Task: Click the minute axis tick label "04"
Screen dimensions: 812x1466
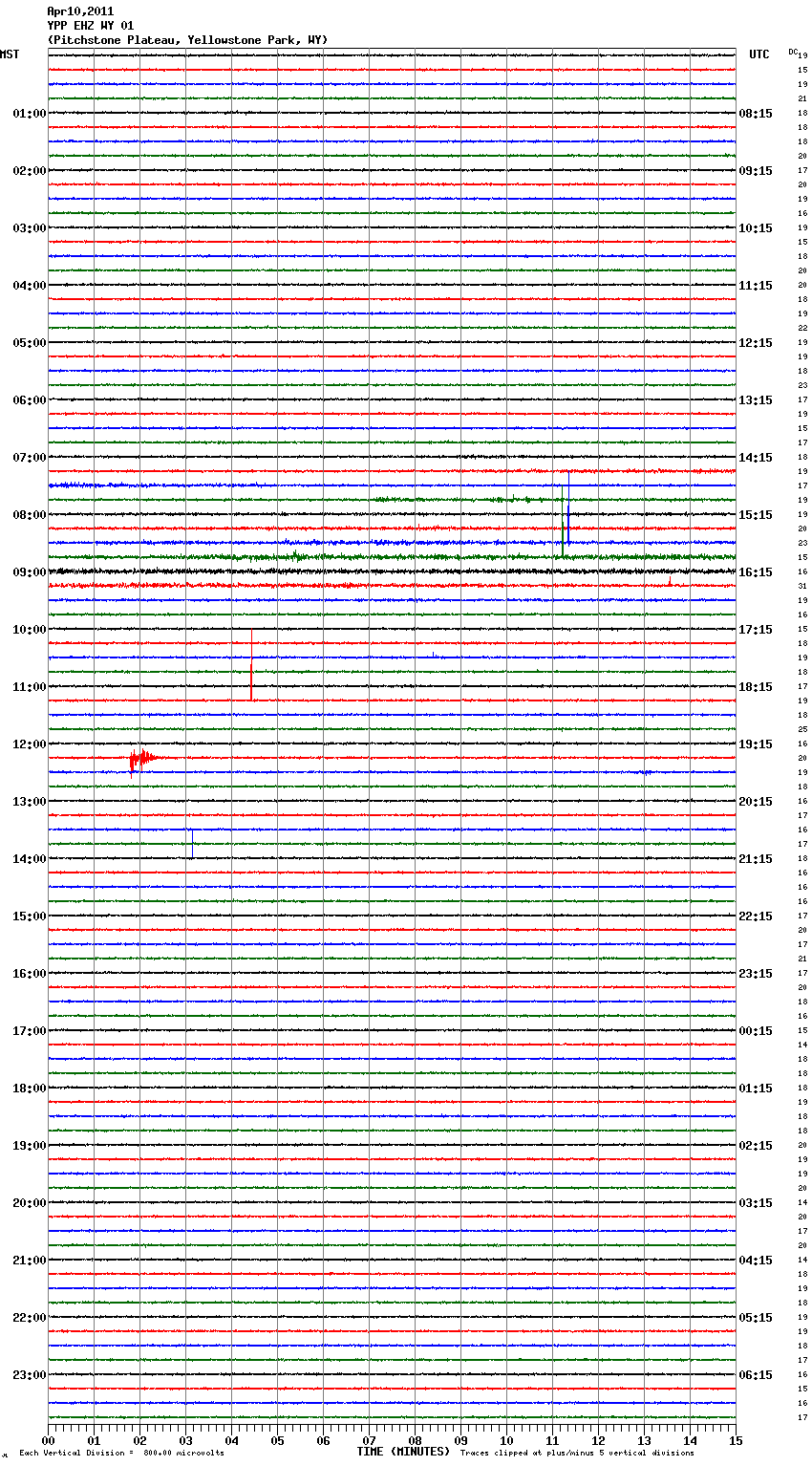Action: 231,1440
